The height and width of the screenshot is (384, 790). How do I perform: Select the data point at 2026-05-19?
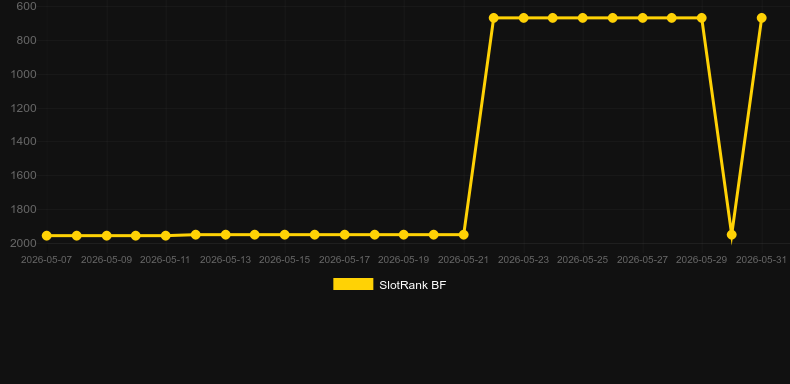(x=404, y=235)
